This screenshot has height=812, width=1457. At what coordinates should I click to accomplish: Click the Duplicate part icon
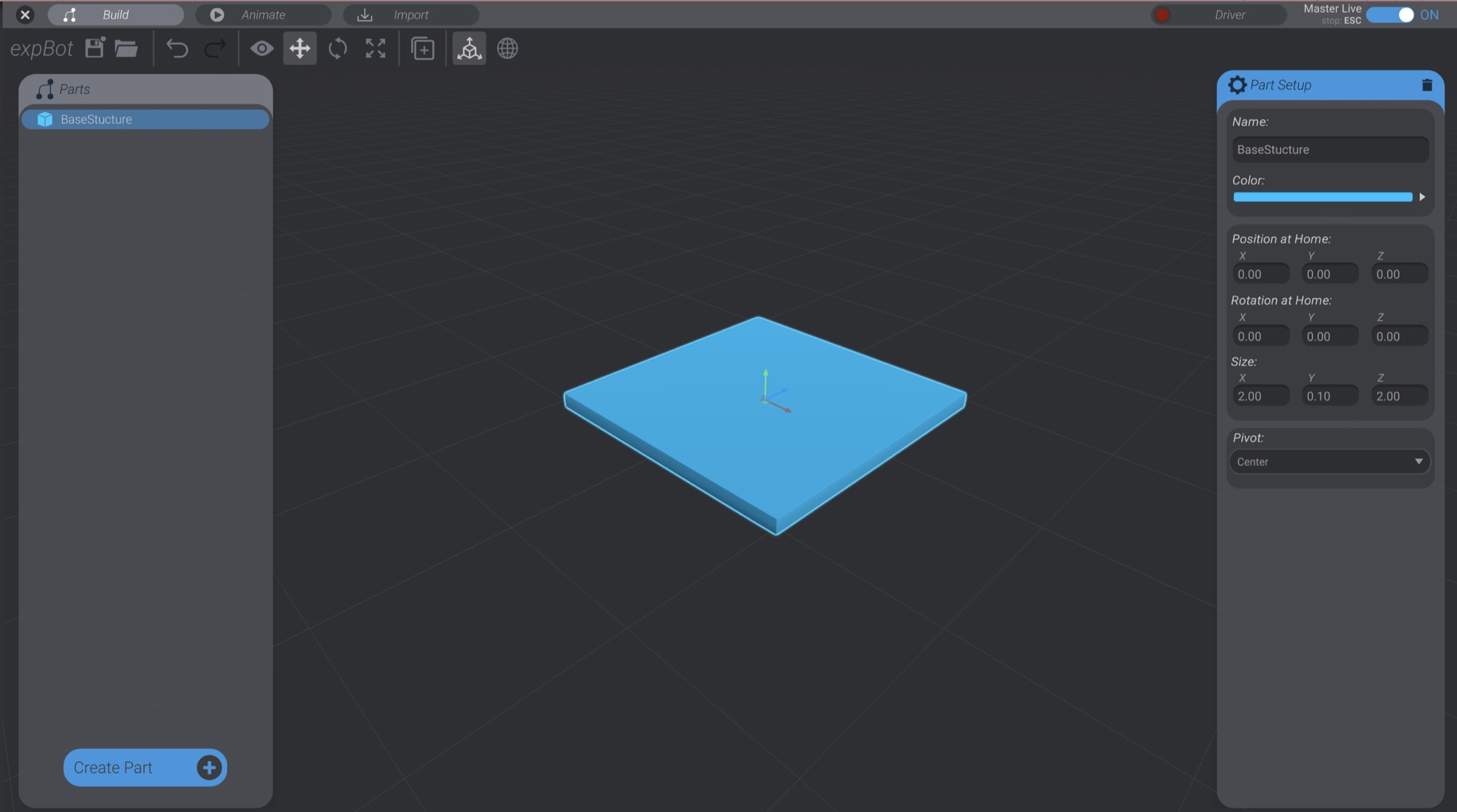[423, 49]
